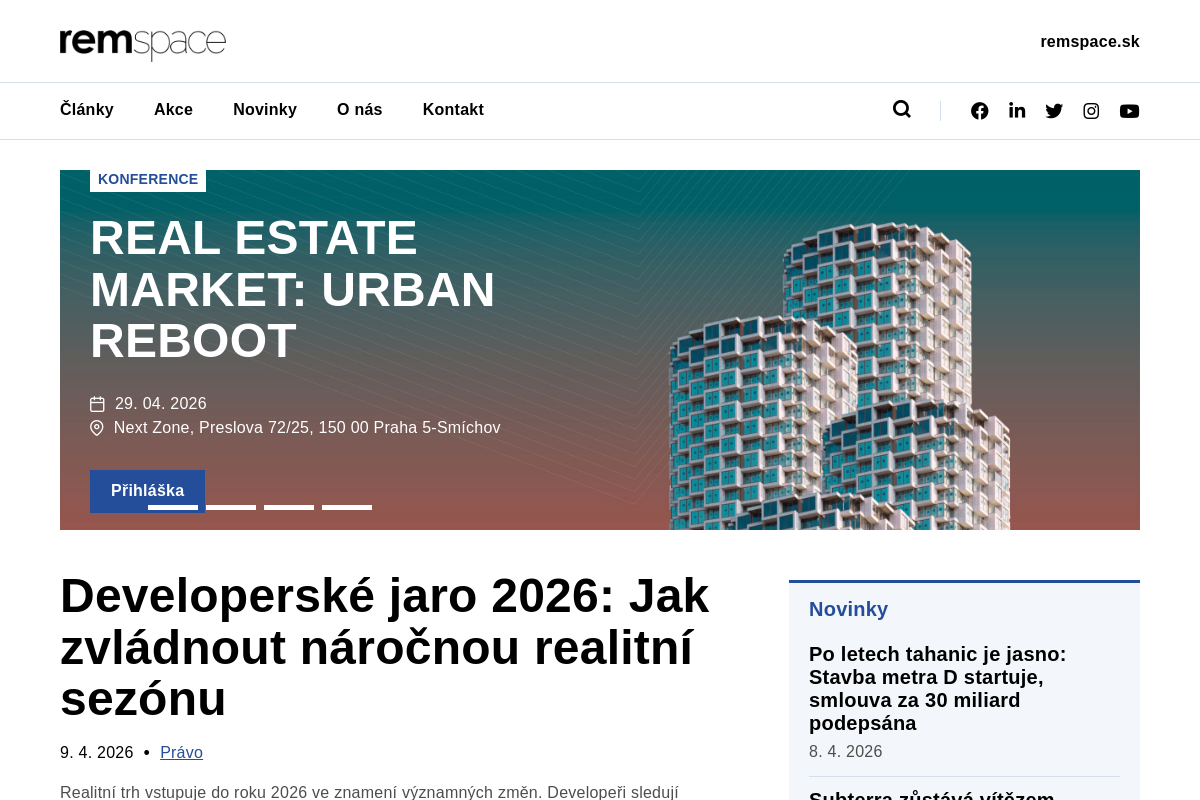Visit the Facebook page icon
The height and width of the screenshot is (800, 1200).
(980, 111)
